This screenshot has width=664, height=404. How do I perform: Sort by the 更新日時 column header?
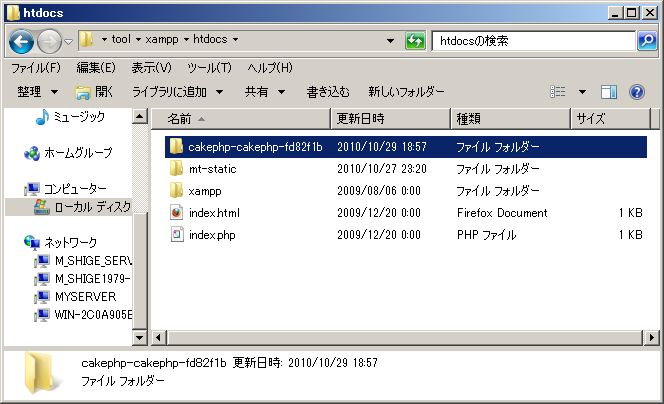click(x=390, y=119)
